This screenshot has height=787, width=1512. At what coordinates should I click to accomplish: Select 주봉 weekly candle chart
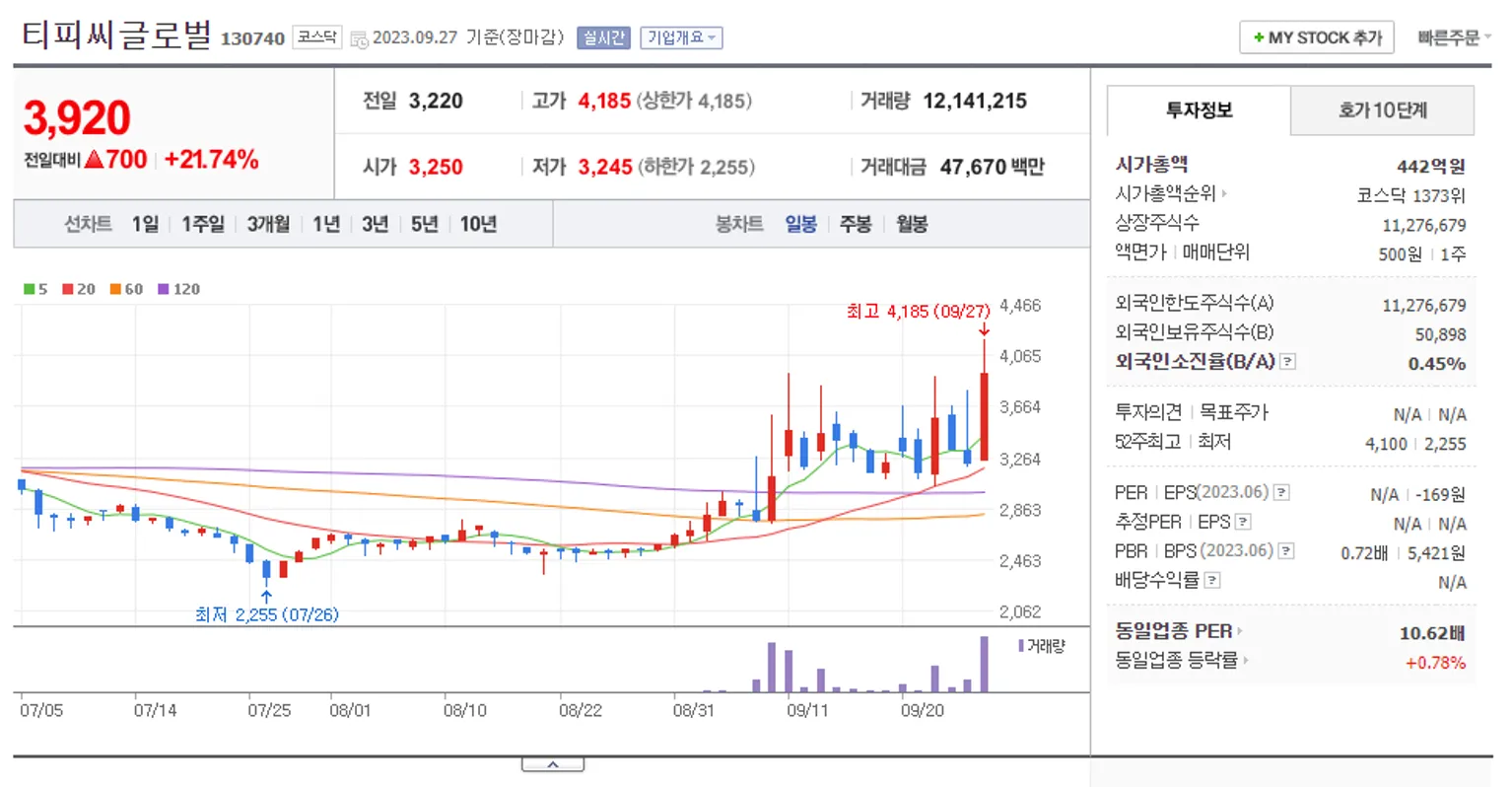click(855, 224)
